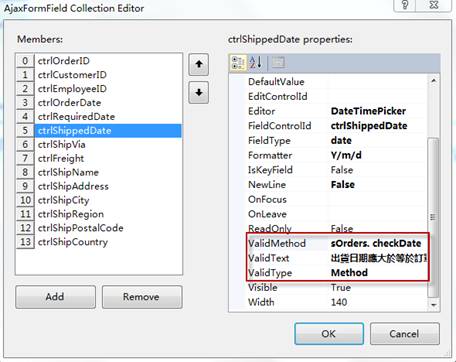Viewport: 456px width, 362px height.
Task: Switch property grid to Categorized view
Action: [238, 63]
